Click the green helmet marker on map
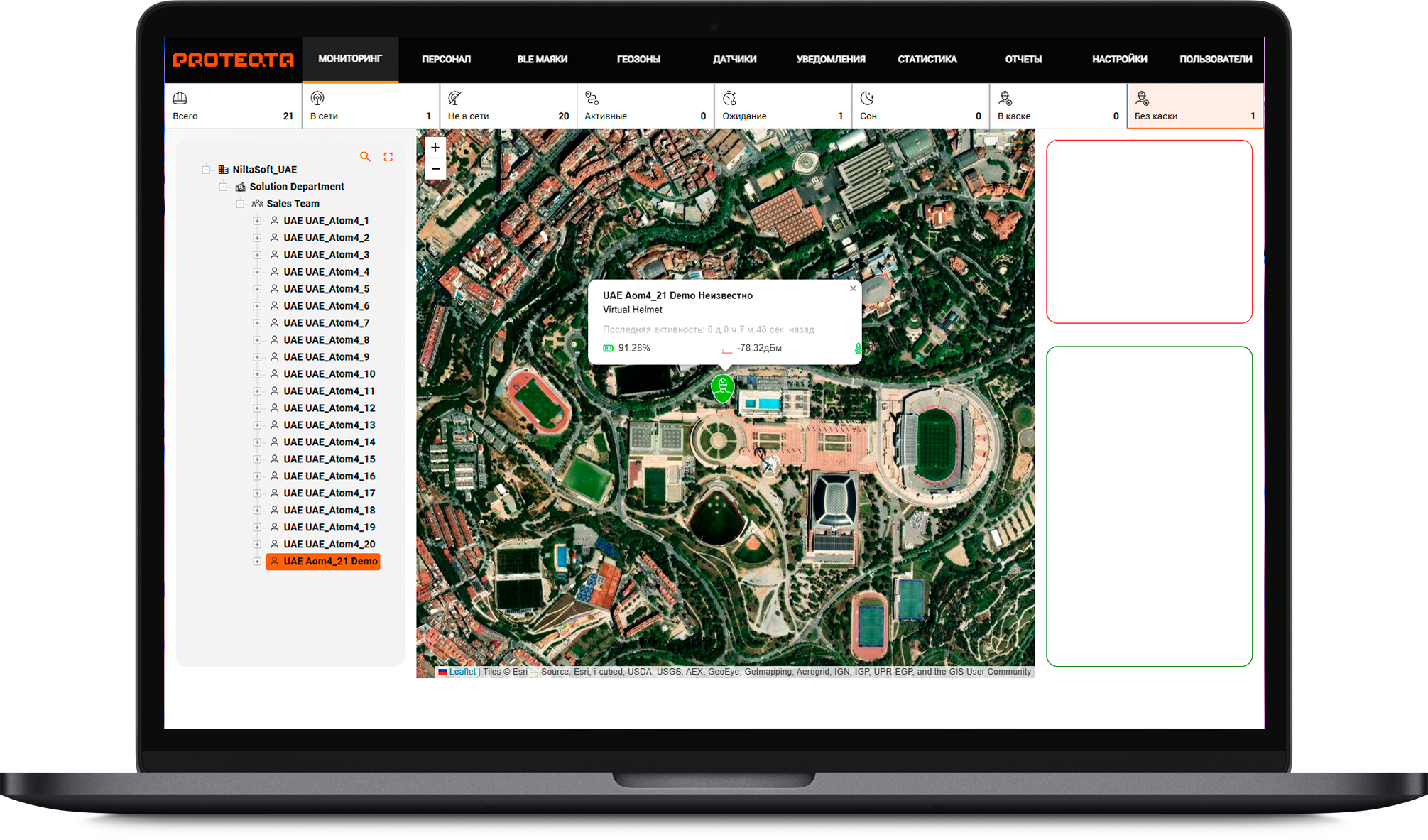Screen dimensions: 1428x840 pos(722,388)
